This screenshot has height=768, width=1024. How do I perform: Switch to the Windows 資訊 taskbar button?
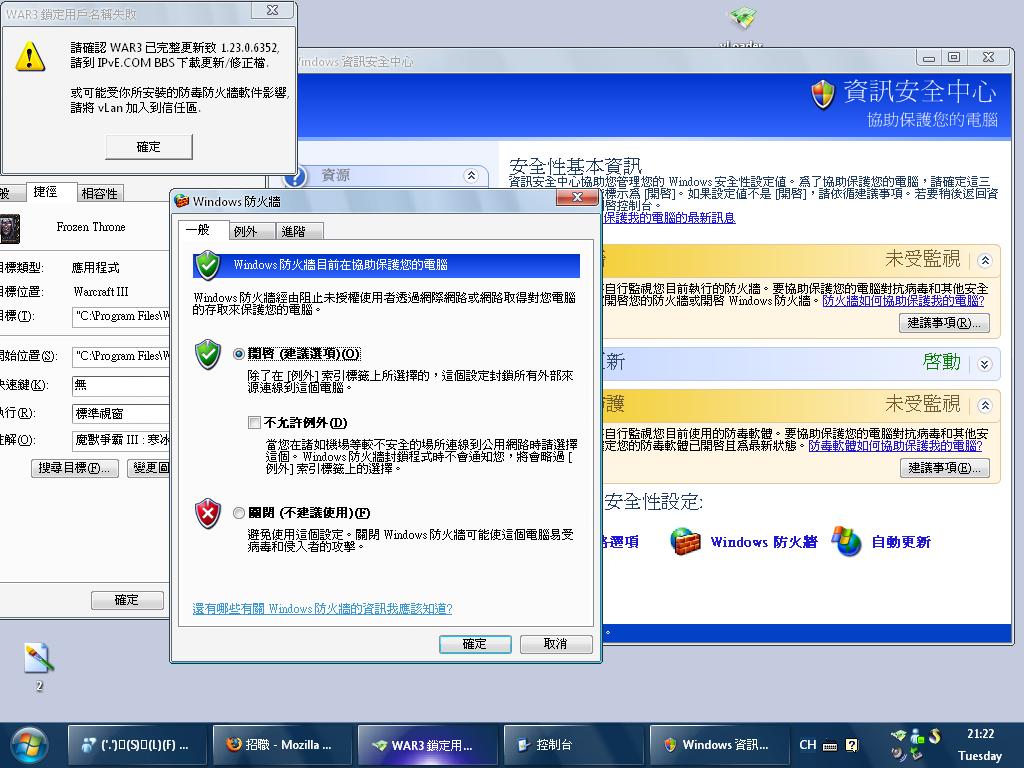(x=719, y=745)
